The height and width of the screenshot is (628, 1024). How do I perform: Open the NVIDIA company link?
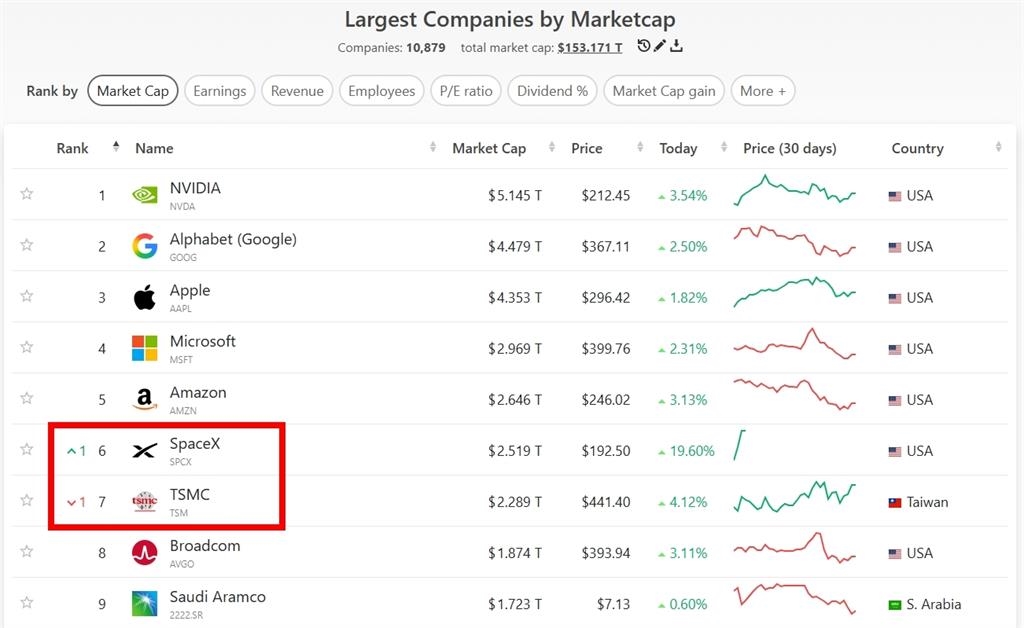195,188
